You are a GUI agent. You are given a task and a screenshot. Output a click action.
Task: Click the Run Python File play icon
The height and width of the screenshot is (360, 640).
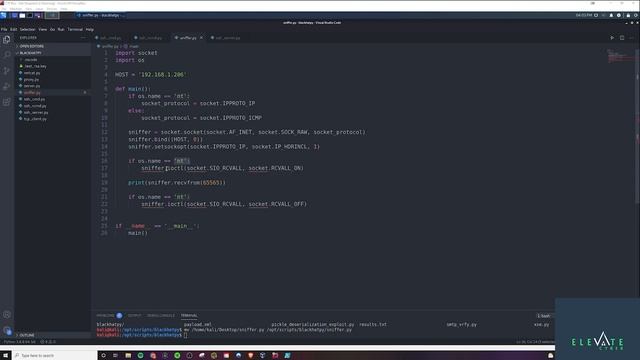(x=612, y=38)
